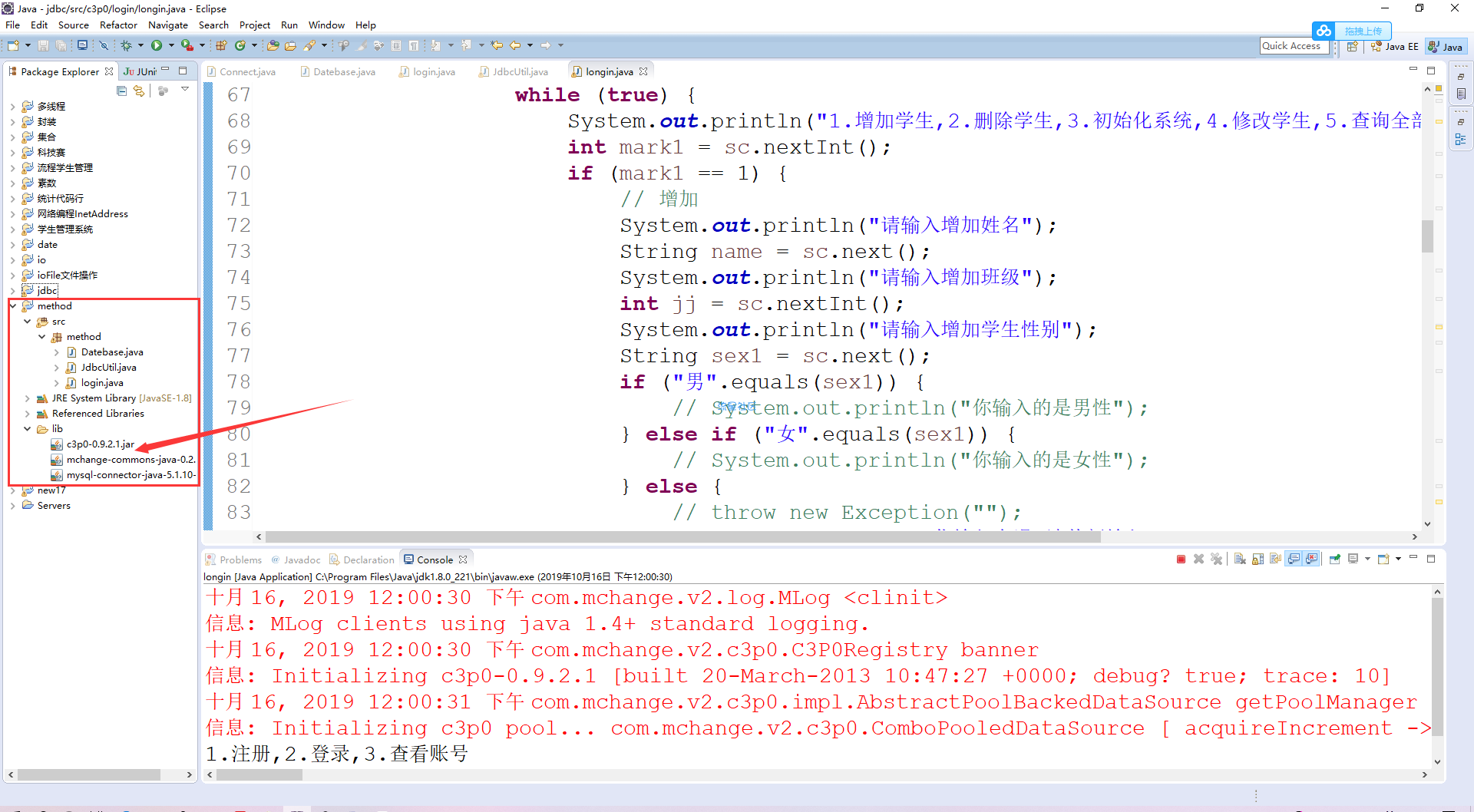Collapse the lib folder node
The width and height of the screenshot is (1474, 812).
[28, 429]
